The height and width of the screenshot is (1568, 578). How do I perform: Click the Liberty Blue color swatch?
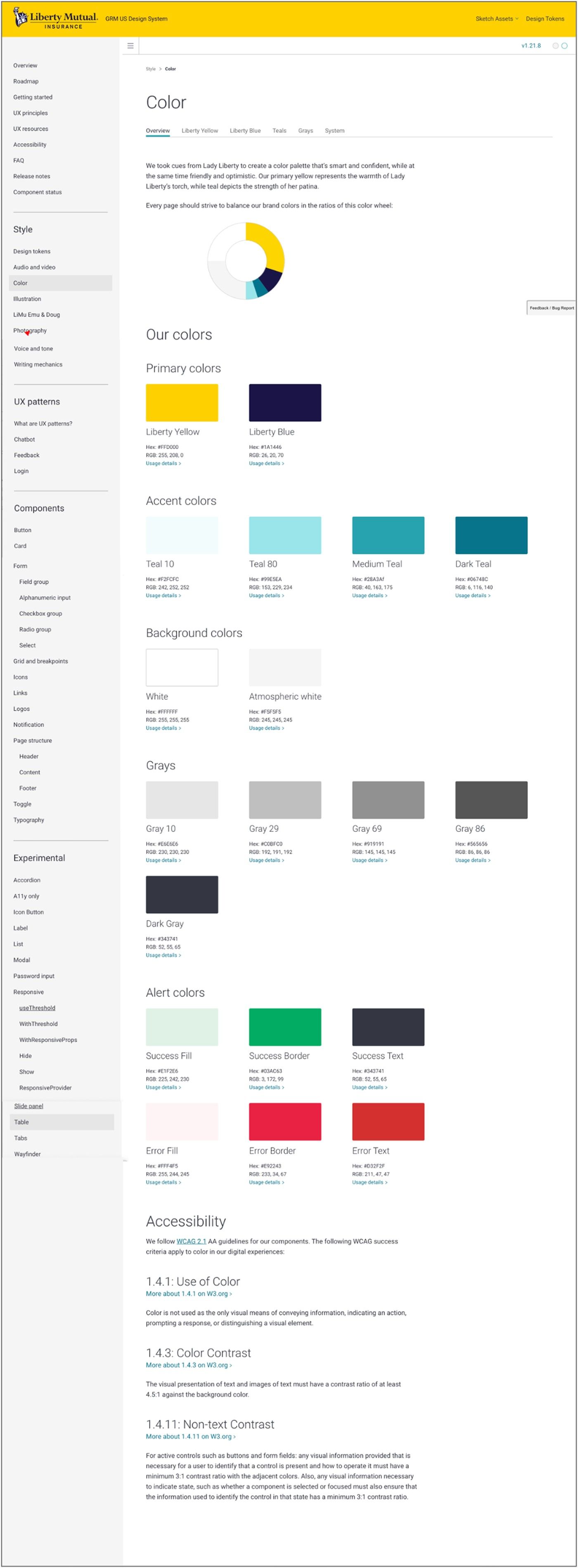tap(284, 402)
